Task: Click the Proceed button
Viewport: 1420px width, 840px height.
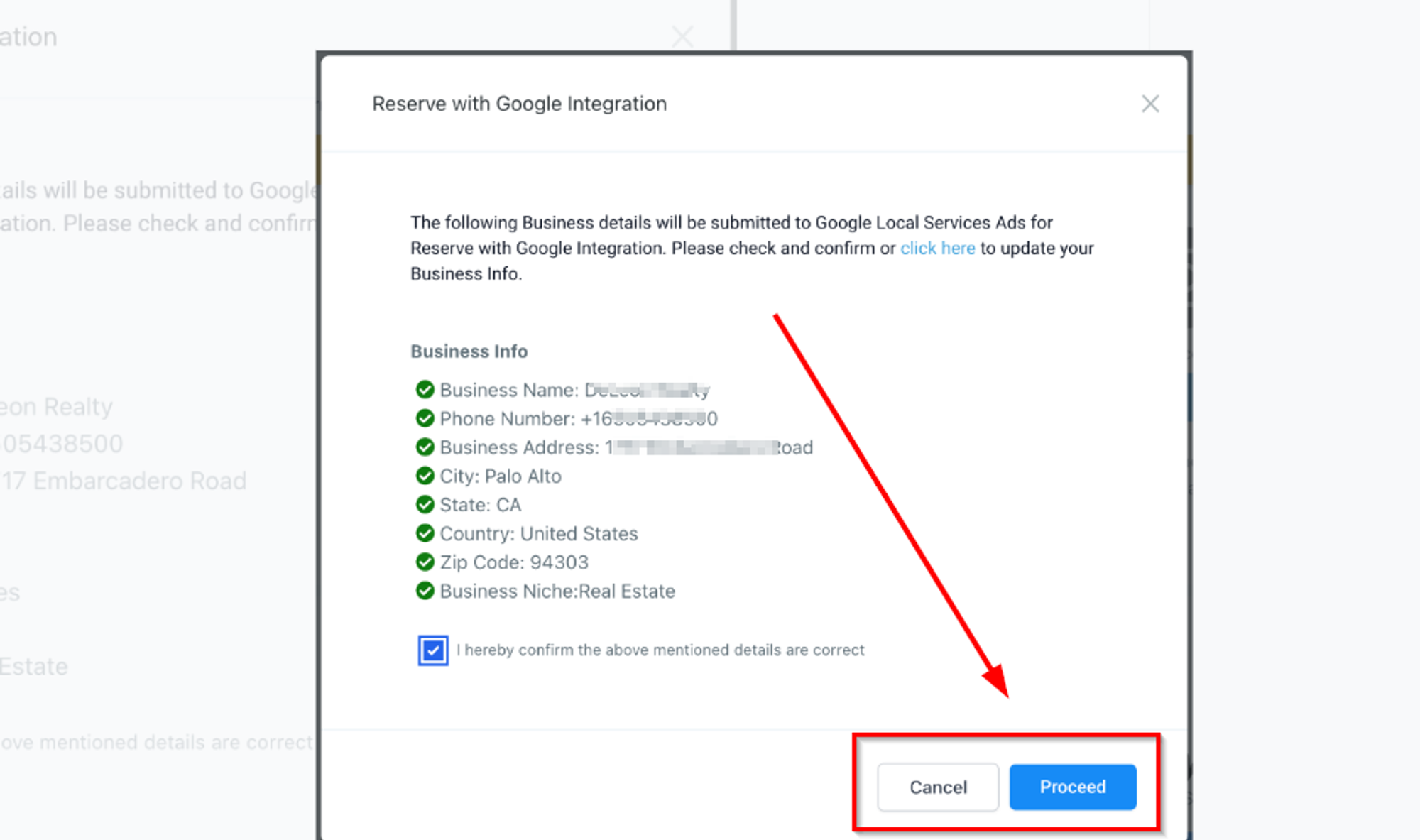Action: 1072,787
